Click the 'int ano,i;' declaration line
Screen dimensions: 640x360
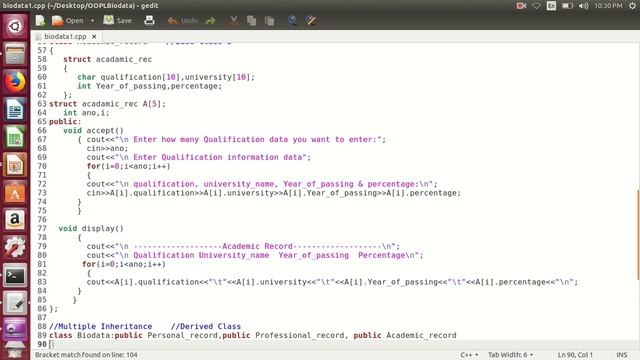tap(86, 113)
